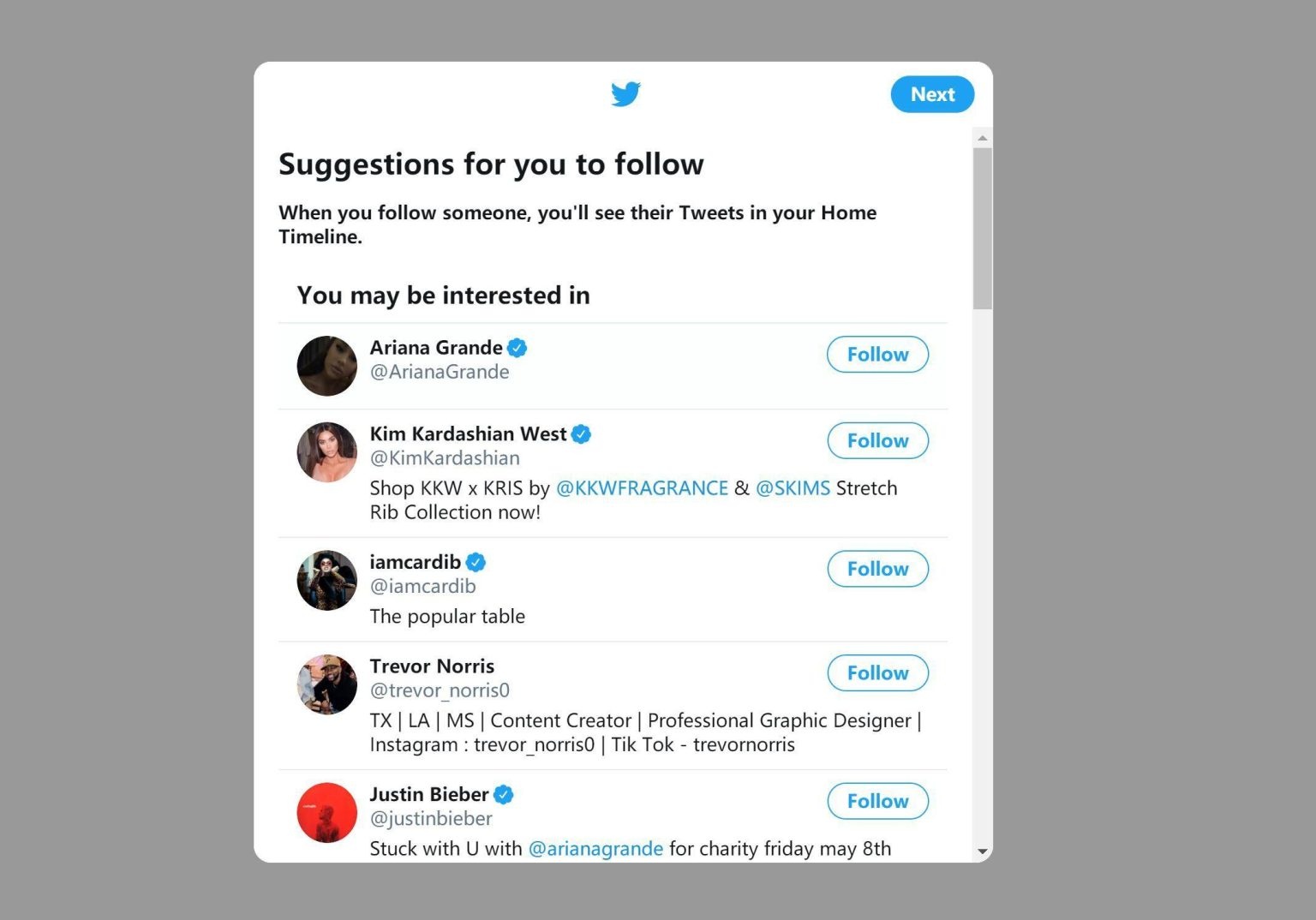
Task: Click the verified badge next to iamcardib
Action: [x=476, y=562]
